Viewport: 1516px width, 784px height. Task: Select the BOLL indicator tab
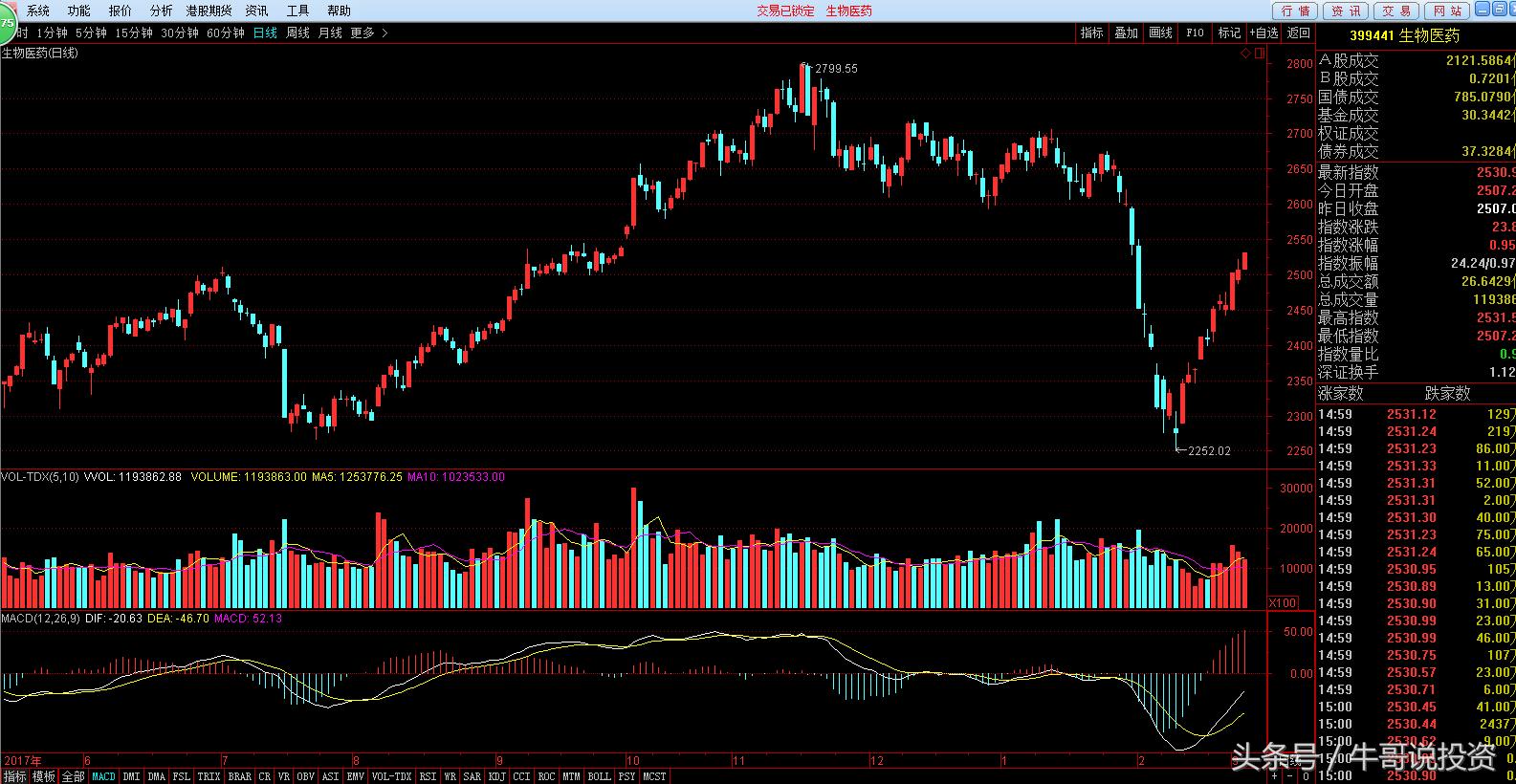pyautogui.click(x=599, y=776)
